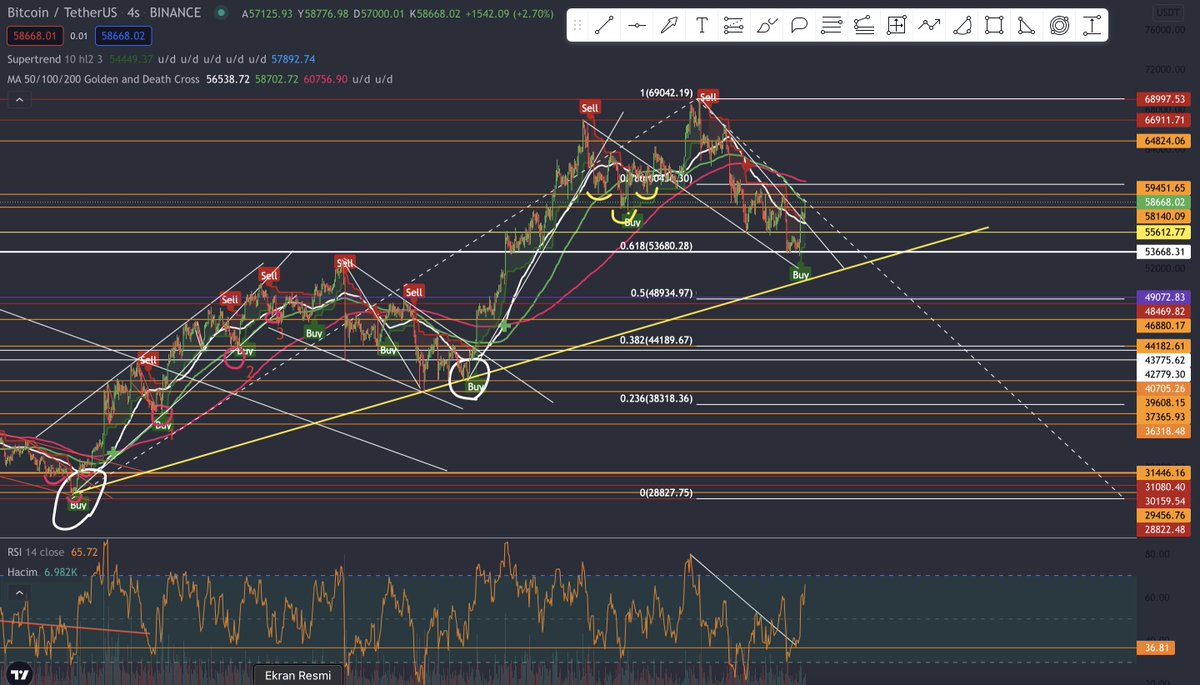Screen dimensions: 1200x685
Task: Click the 0.5(48934.97) Fibonacci level label
Action: click(662, 294)
